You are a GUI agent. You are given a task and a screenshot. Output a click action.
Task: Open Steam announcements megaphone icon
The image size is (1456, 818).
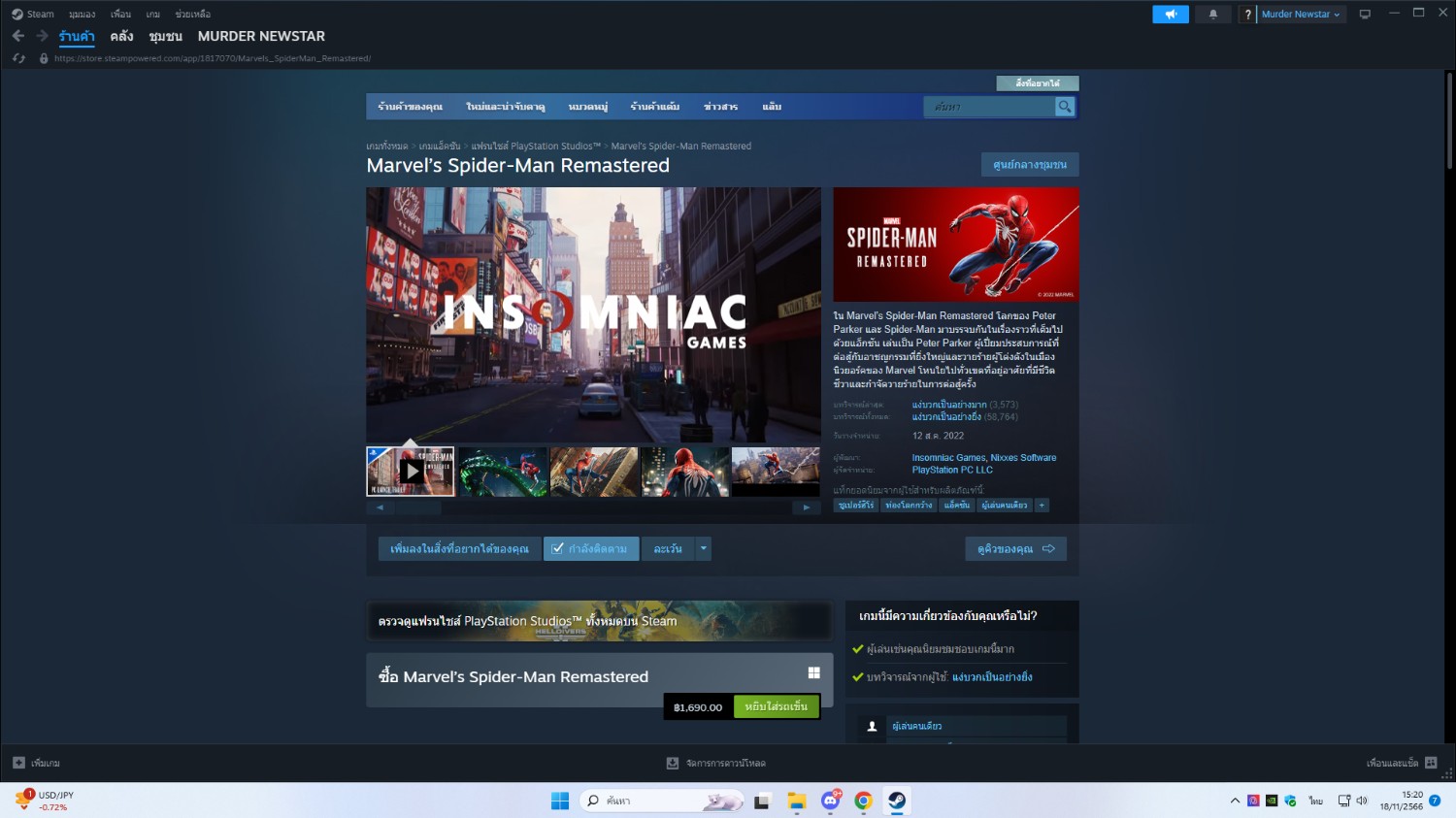click(x=1171, y=15)
